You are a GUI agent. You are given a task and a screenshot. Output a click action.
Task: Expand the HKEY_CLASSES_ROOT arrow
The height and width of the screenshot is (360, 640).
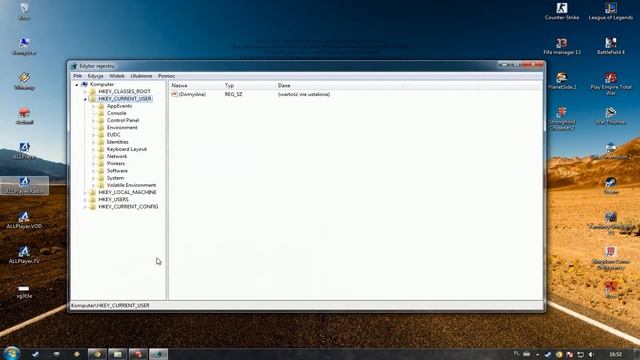[85, 92]
